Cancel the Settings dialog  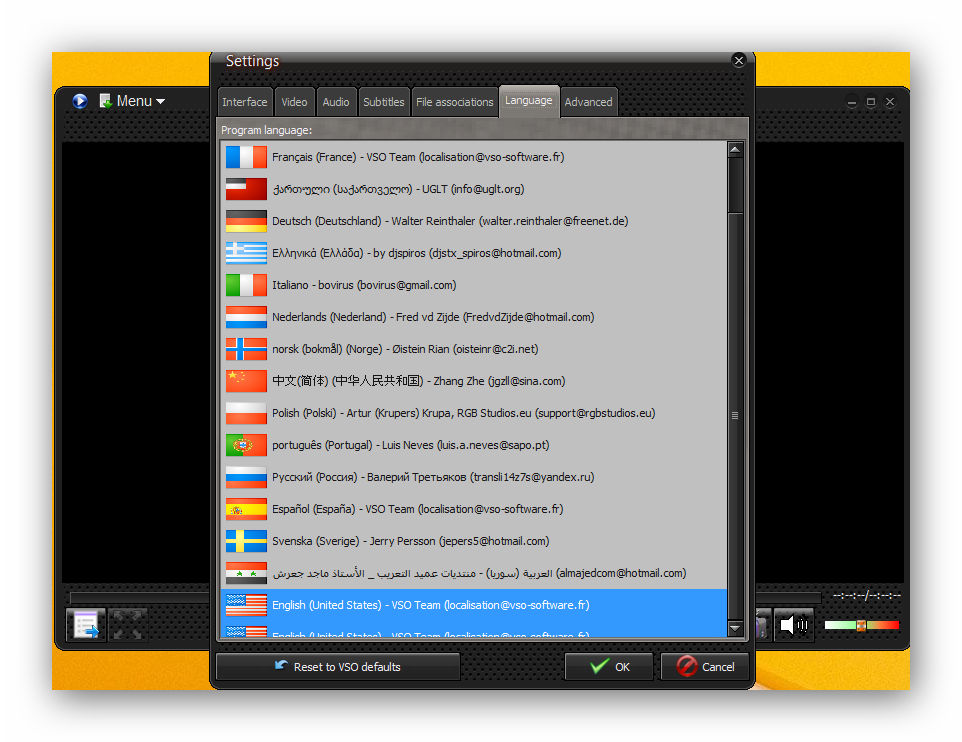click(705, 667)
